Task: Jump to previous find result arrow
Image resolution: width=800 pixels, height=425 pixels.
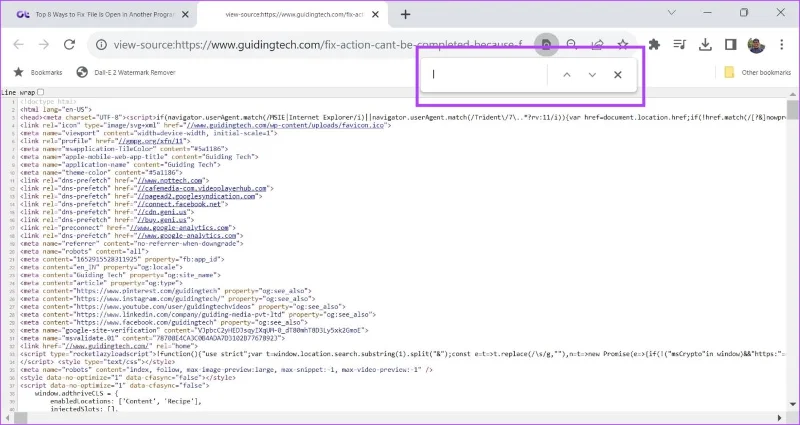Action: click(x=566, y=75)
